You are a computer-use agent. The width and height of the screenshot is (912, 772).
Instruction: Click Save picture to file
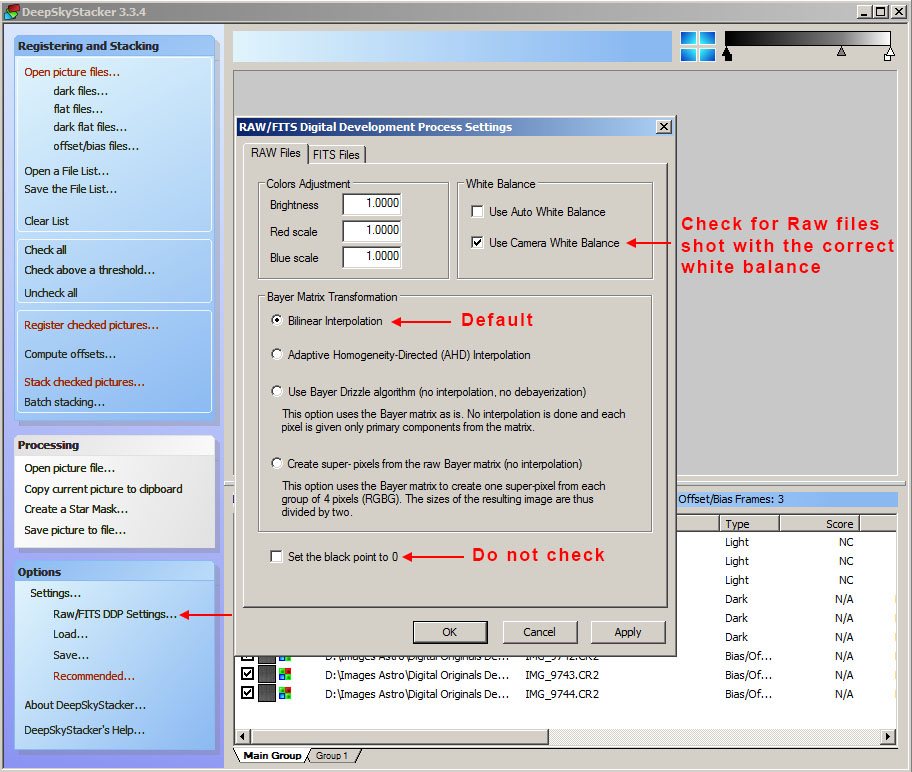coord(75,530)
